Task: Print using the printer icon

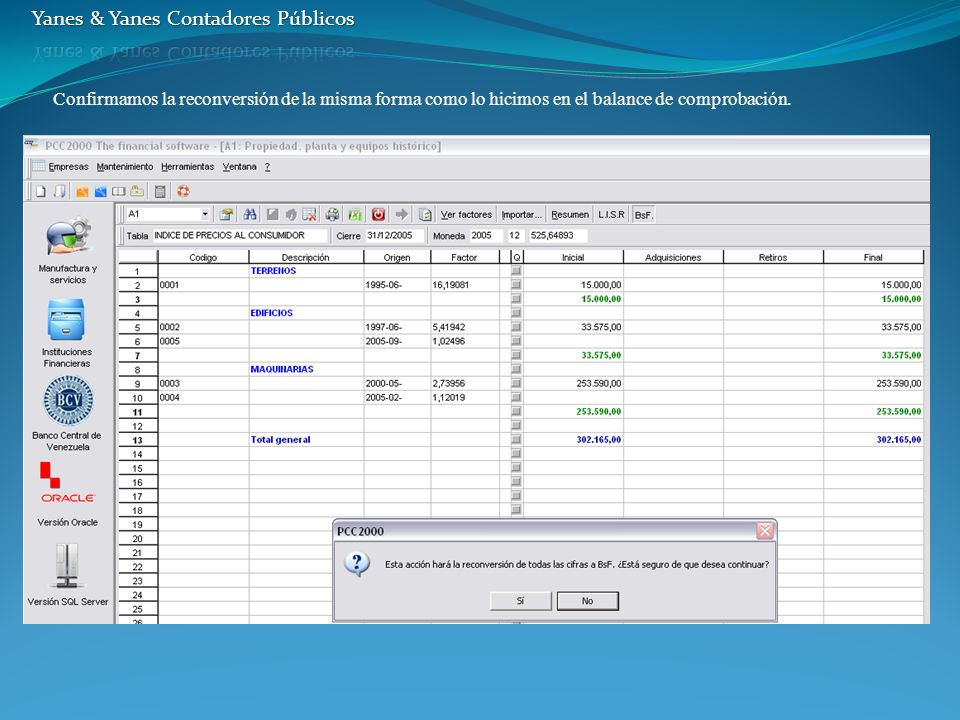Action: tap(332, 214)
